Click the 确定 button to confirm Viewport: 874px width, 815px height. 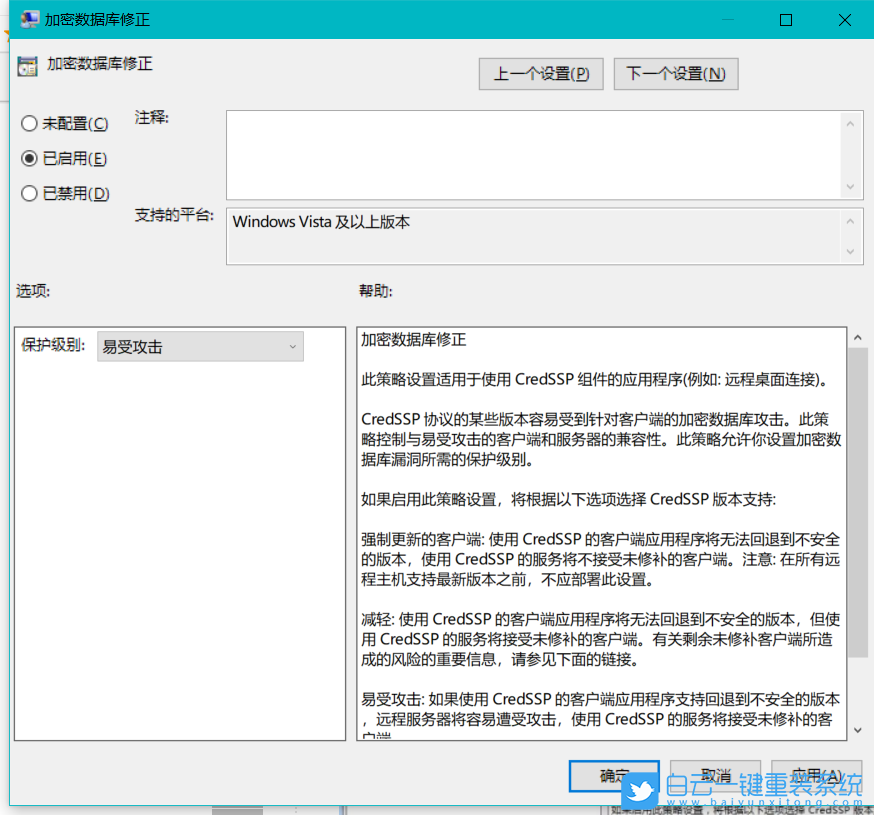(x=614, y=776)
